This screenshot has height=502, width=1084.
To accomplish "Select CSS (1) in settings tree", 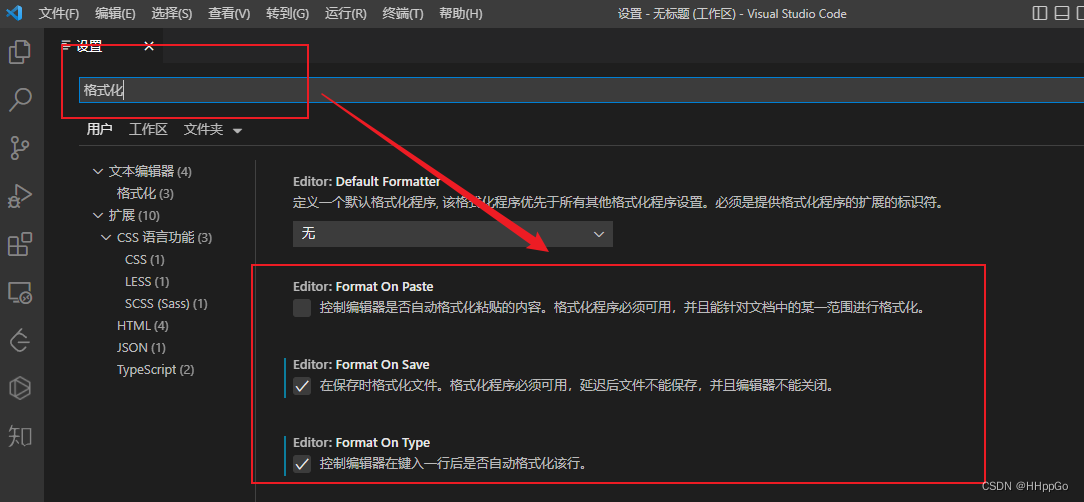I will 144,260.
